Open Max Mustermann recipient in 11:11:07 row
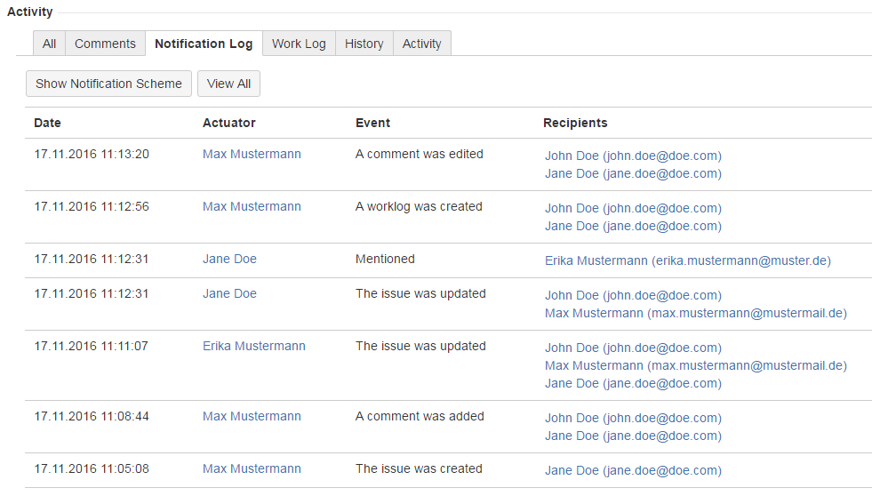 coord(695,365)
